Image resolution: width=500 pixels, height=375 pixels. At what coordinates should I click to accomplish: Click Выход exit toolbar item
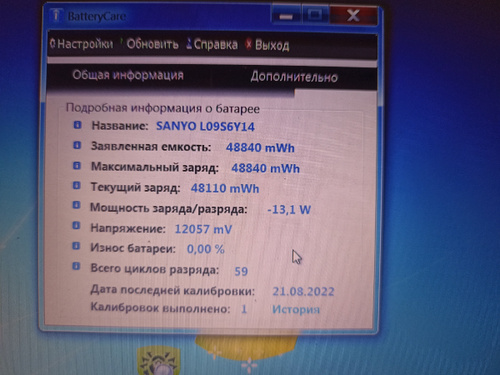click(x=267, y=45)
